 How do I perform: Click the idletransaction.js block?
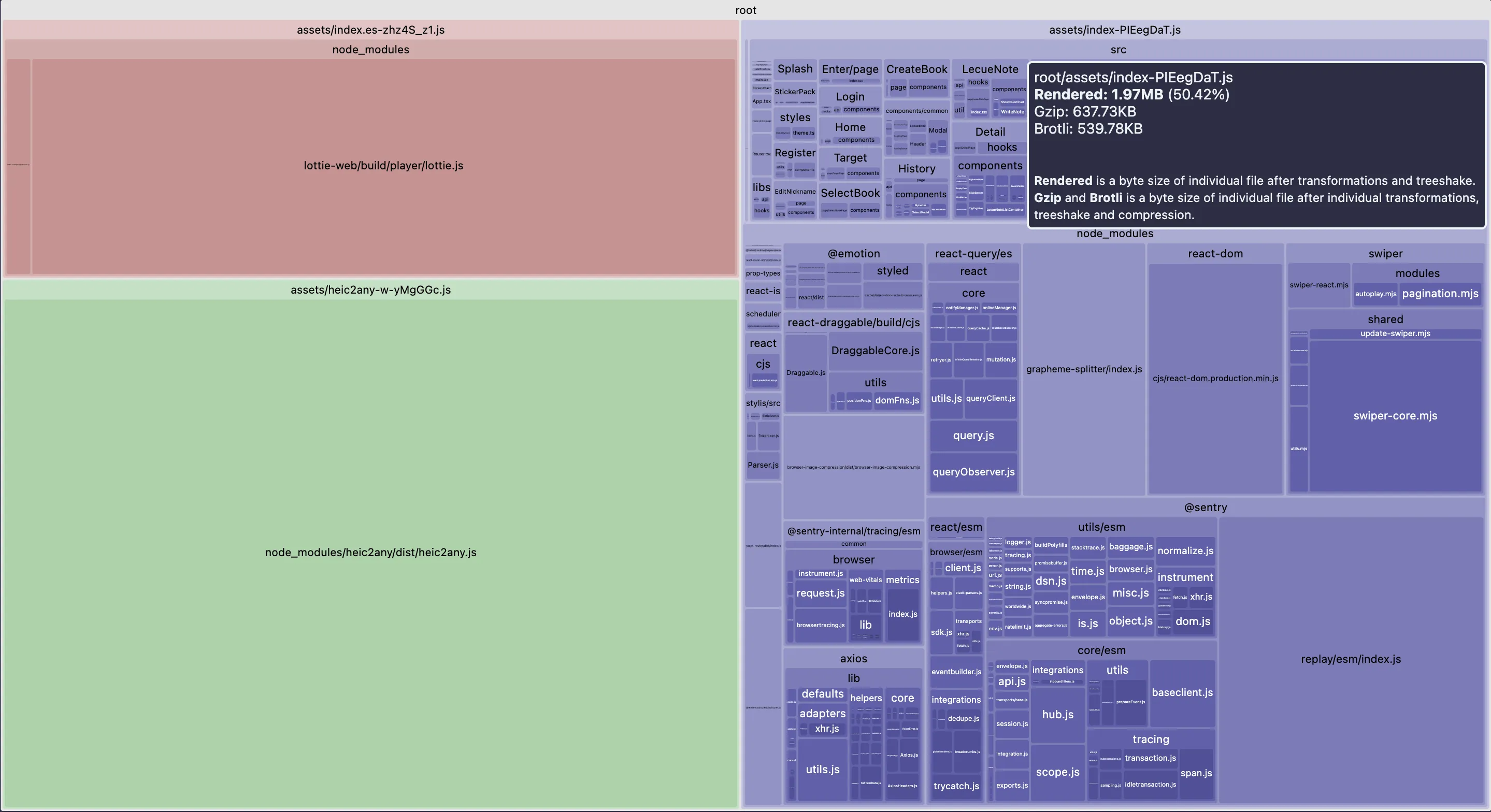[1150, 785]
